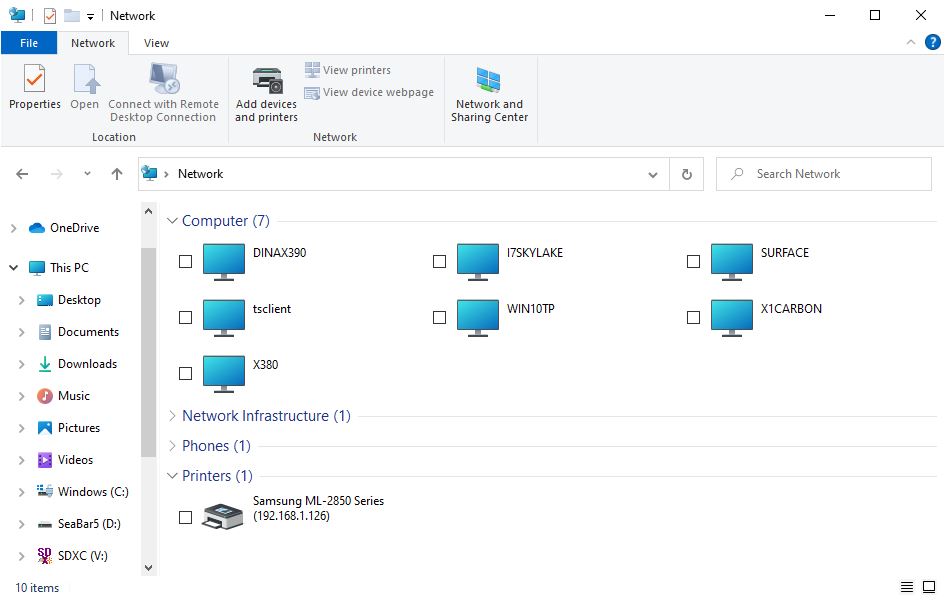Open recent locations dropdown arrow

[x=87, y=173]
